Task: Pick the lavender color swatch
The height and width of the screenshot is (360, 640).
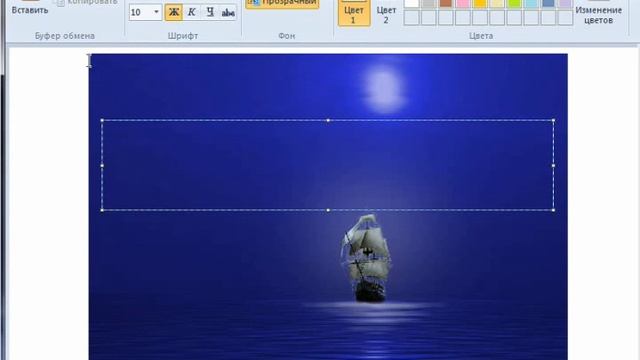Action: (x=566, y=3)
